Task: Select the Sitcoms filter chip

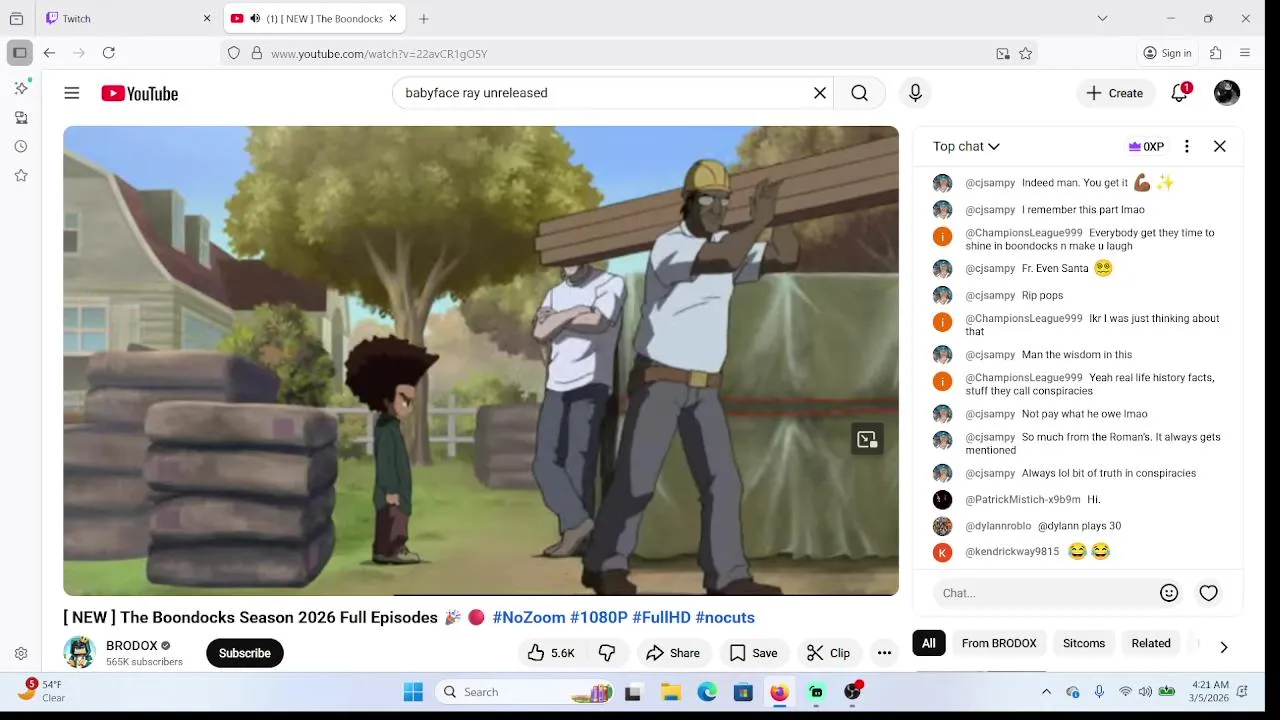Action: [1084, 643]
